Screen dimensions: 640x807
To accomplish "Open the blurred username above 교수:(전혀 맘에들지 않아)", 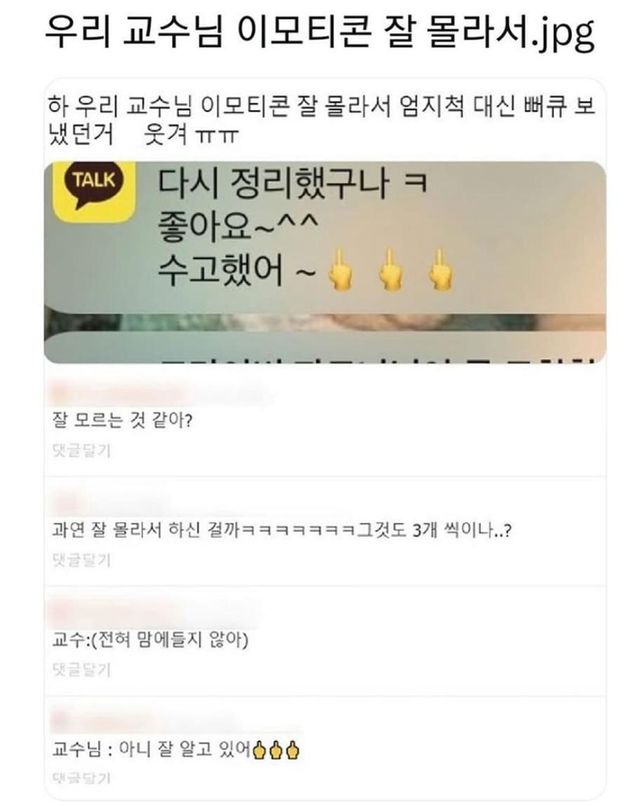I will pyautogui.click(x=154, y=612).
